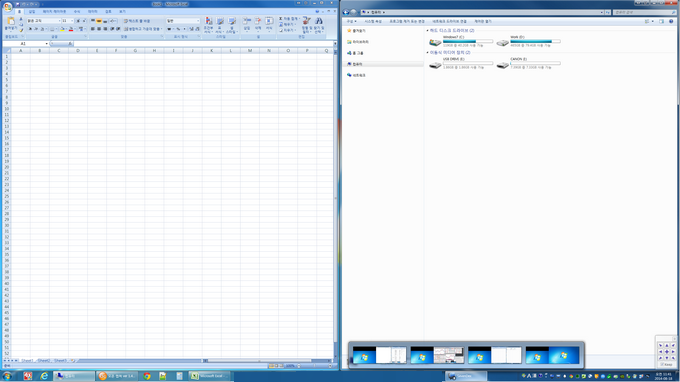This screenshot has width=680, height=382.
Task: Click the Chrome icon on taskbar
Action: point(147,376)
